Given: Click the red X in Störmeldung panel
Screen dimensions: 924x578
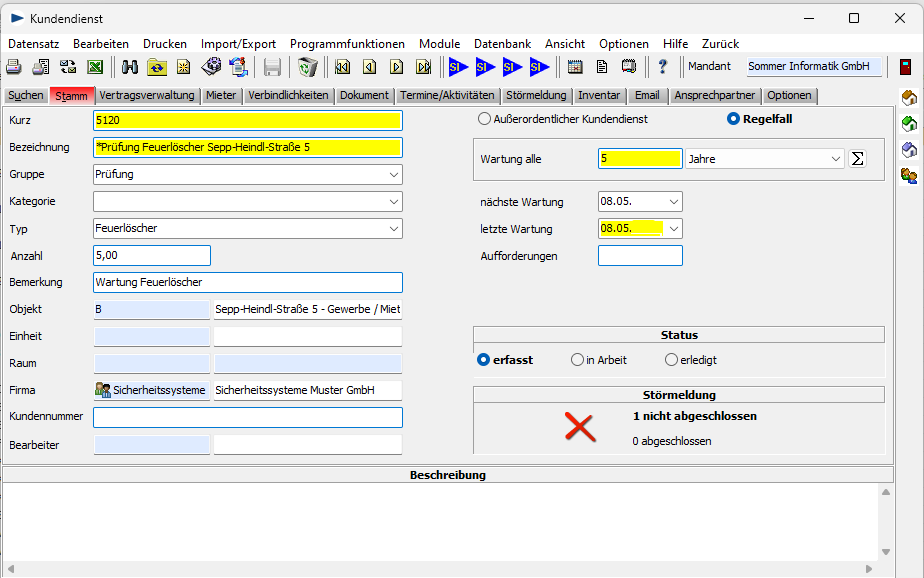Looking at the screenshot, I should point(580,427).
